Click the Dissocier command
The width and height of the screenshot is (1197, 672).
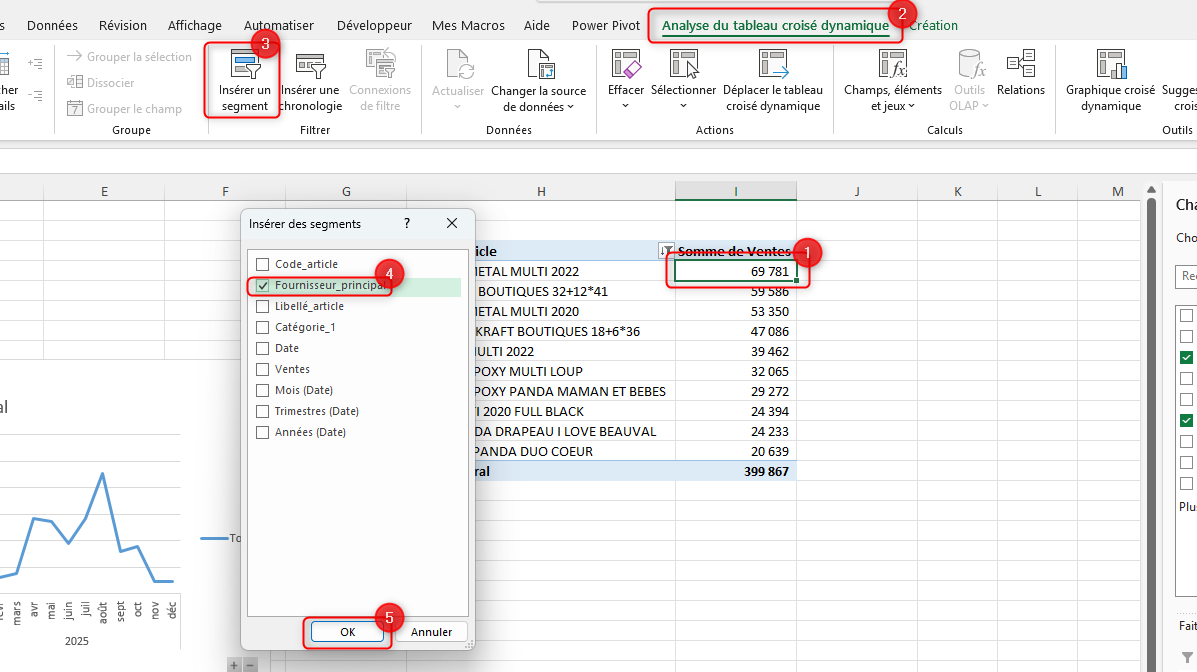101,82
